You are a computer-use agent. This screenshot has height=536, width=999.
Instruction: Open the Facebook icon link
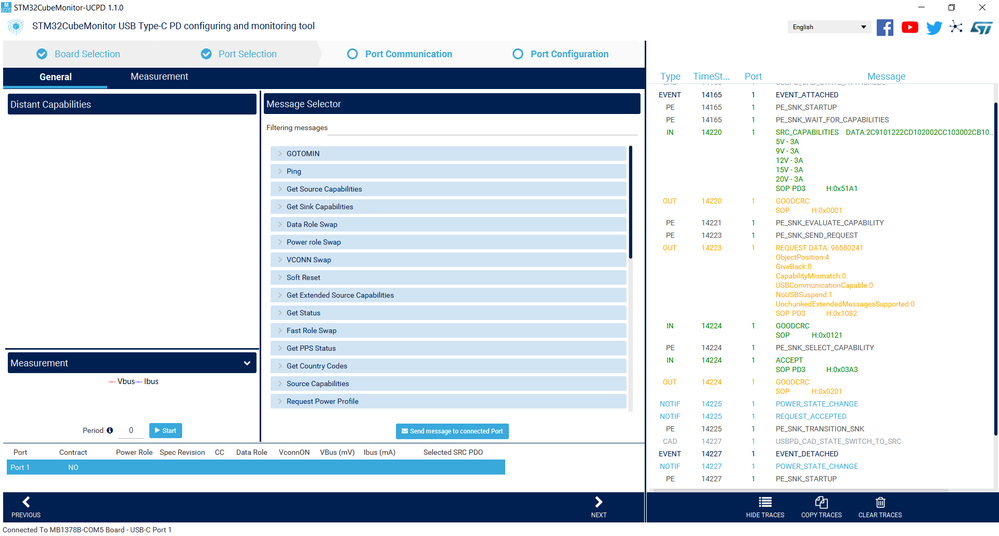click(x=884, y=27)
